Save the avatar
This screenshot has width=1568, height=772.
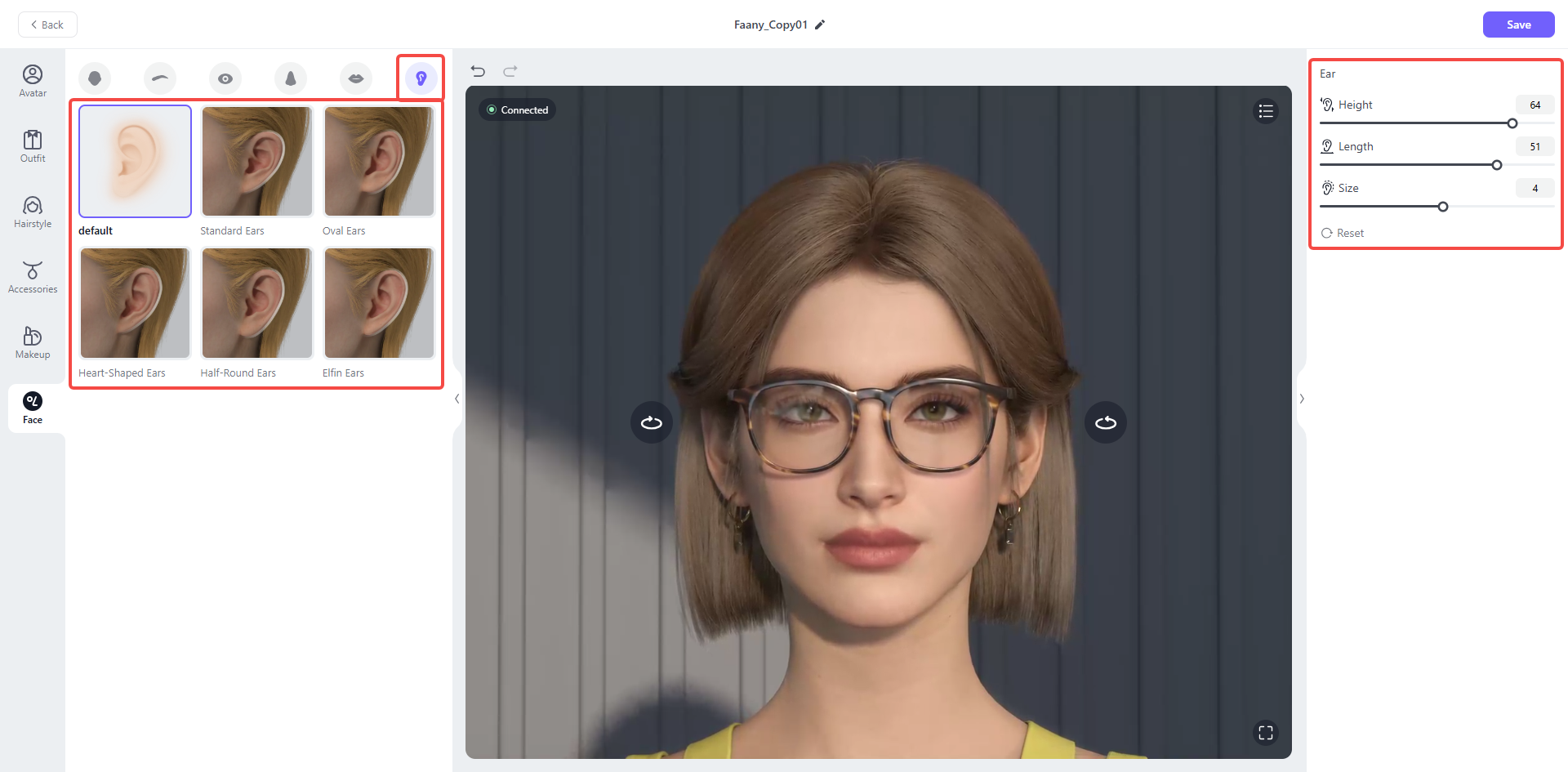[1518, 25]
